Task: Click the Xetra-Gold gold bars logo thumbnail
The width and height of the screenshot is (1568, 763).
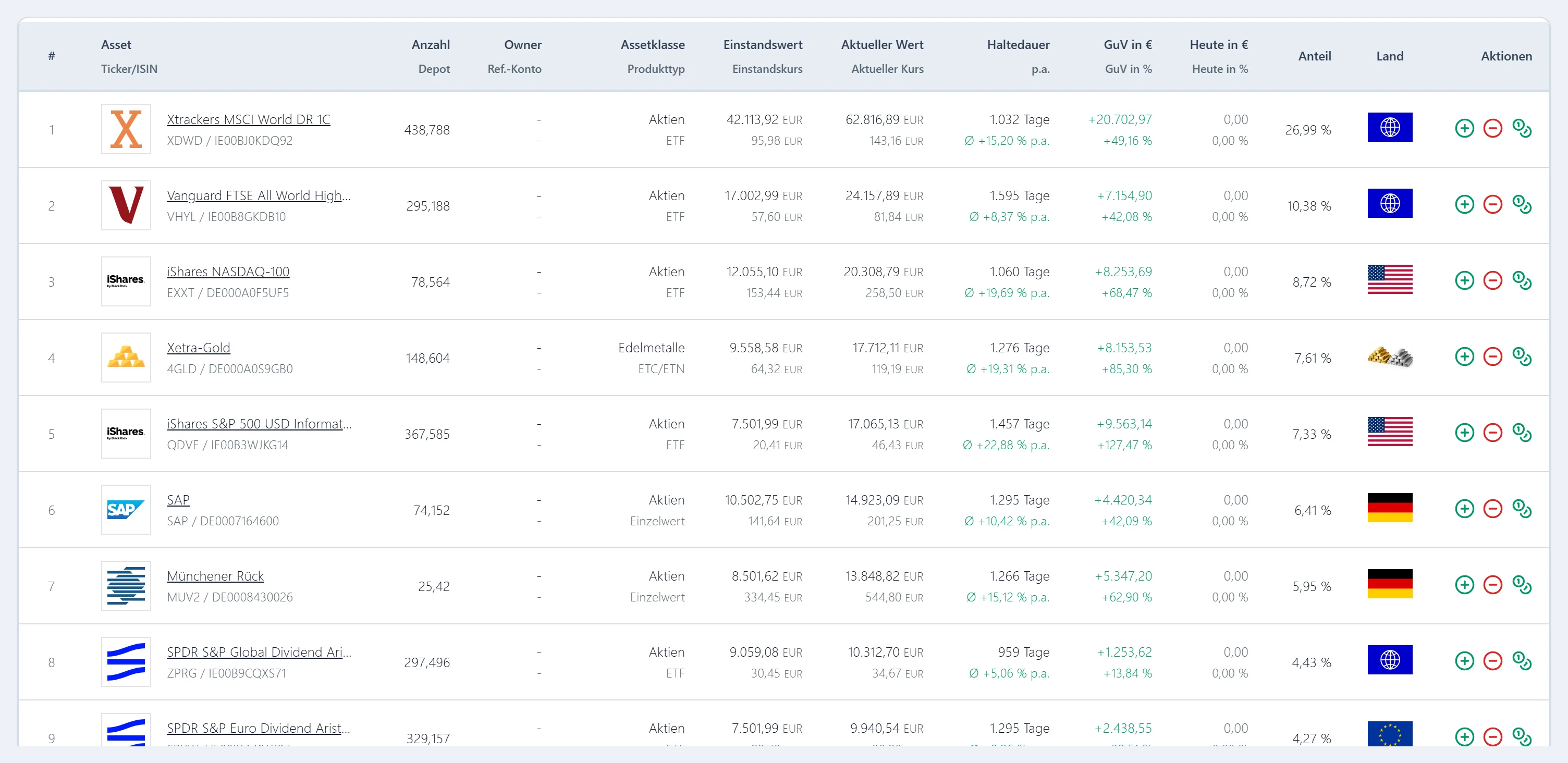Action: click(x=126, y=357)
